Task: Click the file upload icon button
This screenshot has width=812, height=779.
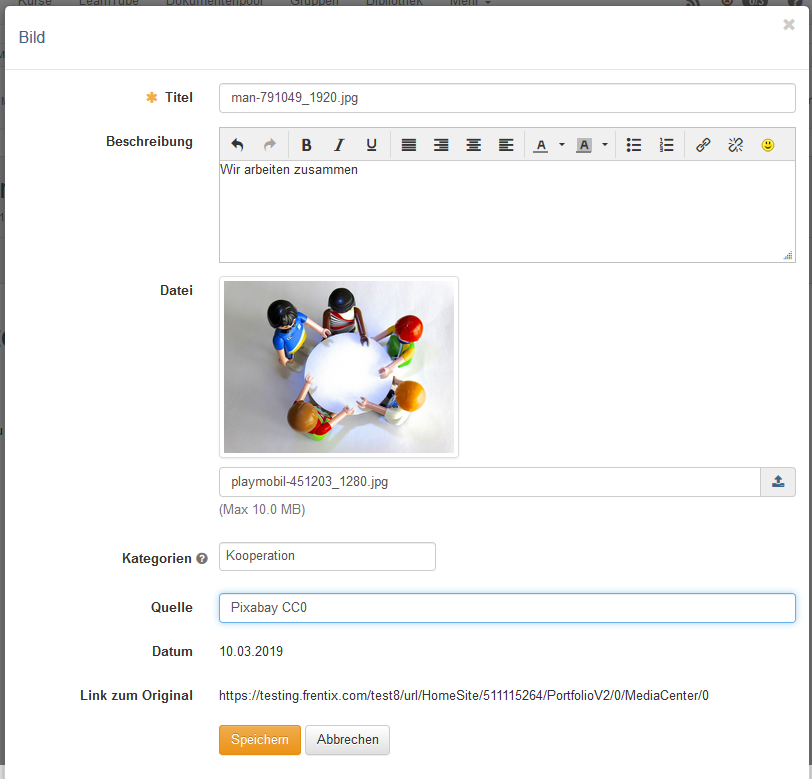Action: coord(778,482)
